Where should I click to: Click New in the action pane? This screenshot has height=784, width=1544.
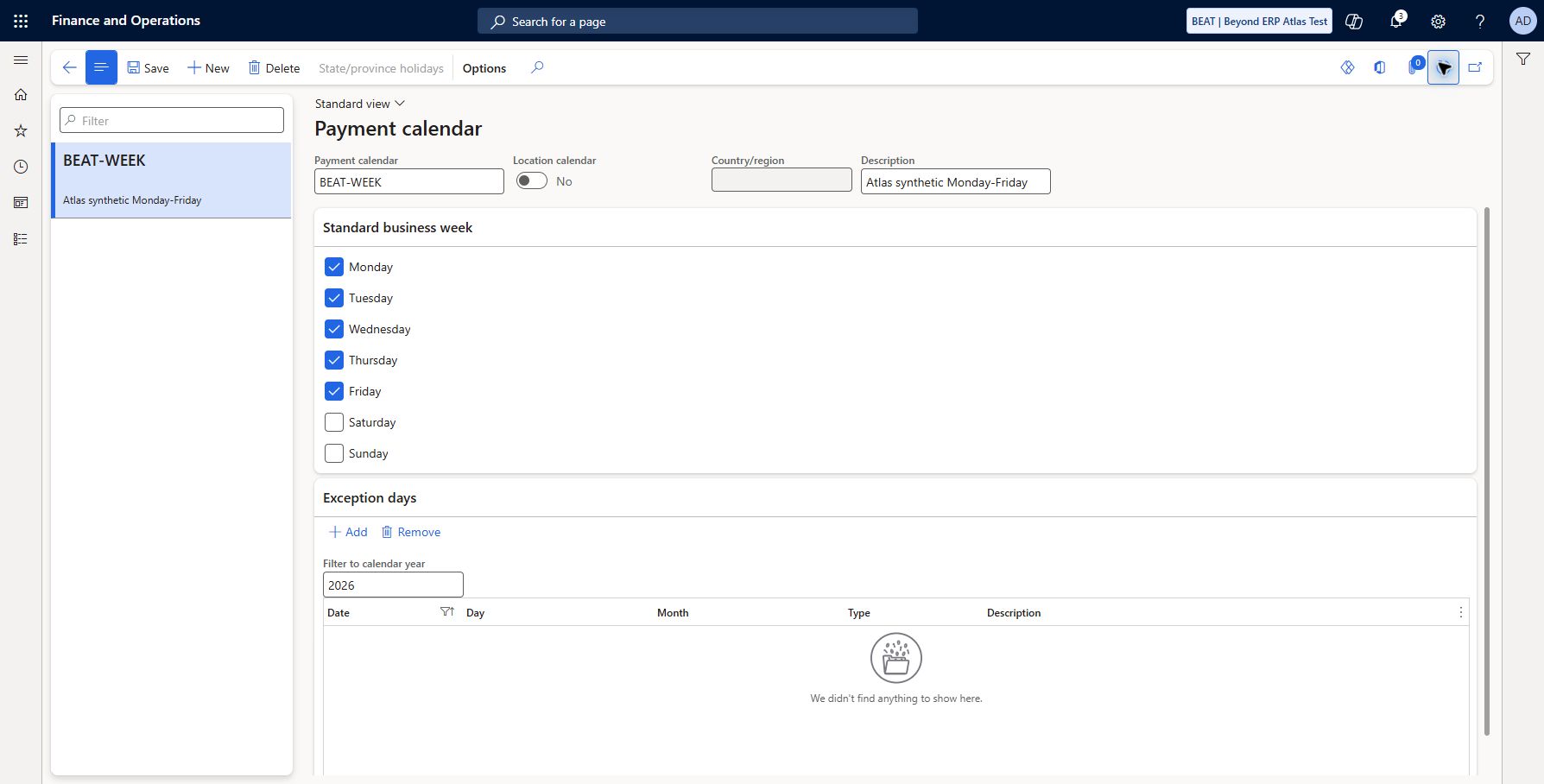click(x=208, y=68)
